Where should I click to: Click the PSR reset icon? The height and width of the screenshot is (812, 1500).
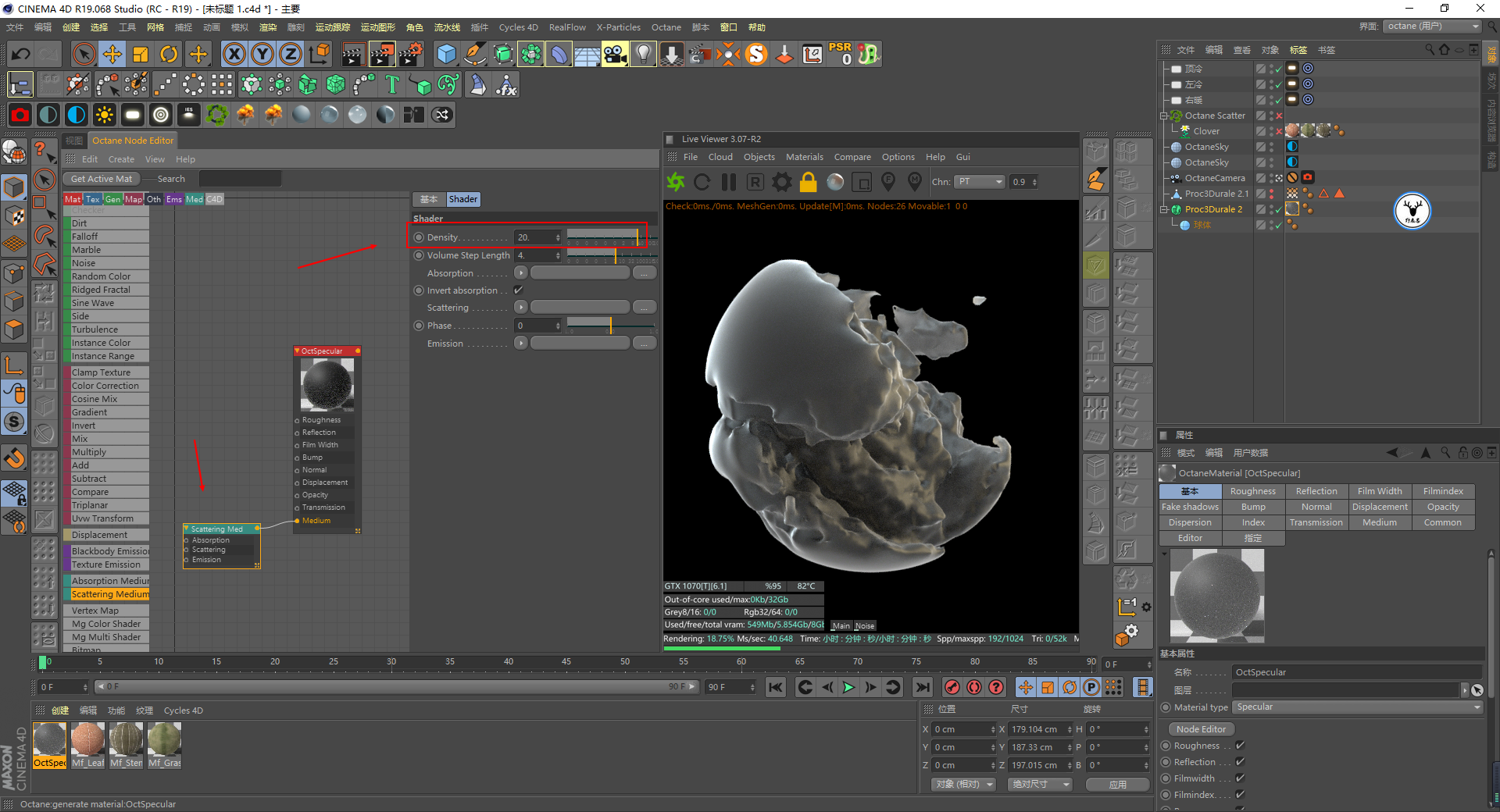pyautogui.click(x=841, y=54)
